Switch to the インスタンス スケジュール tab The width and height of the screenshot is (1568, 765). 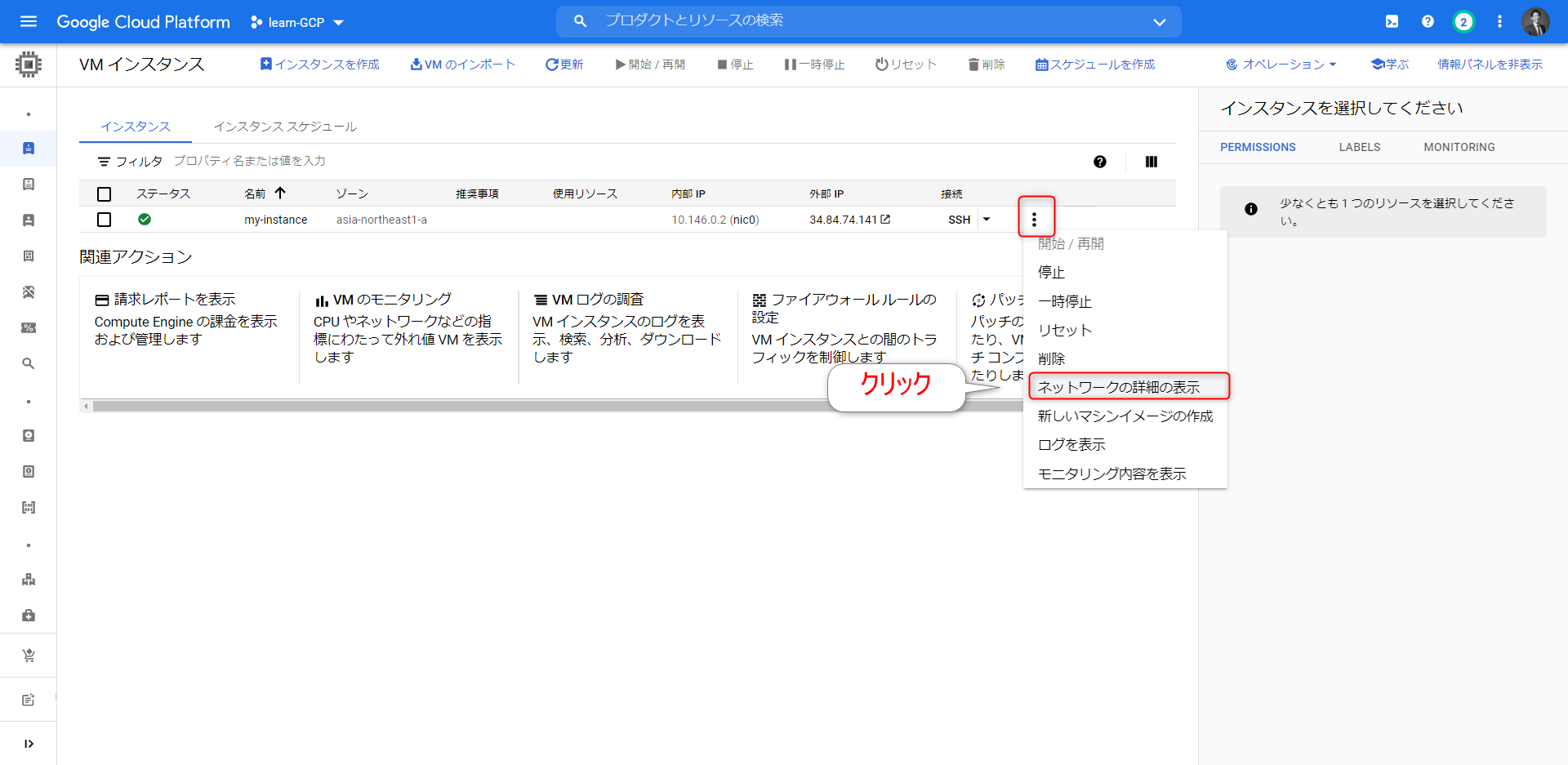(285, 127)
